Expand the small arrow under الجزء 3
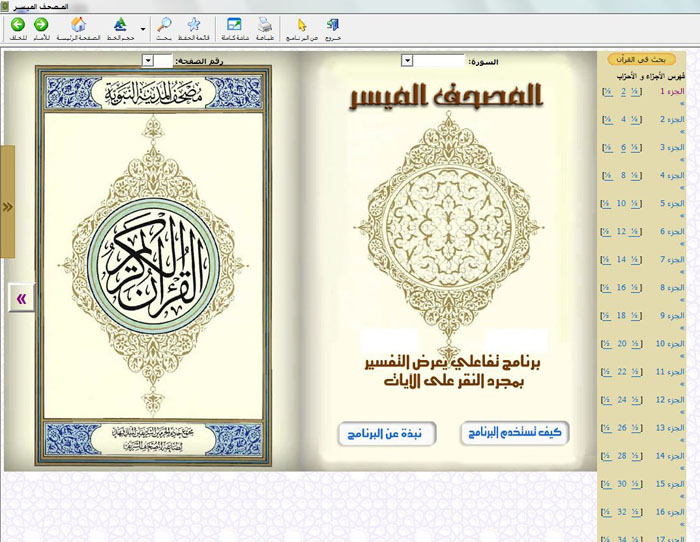 point(682,160)
